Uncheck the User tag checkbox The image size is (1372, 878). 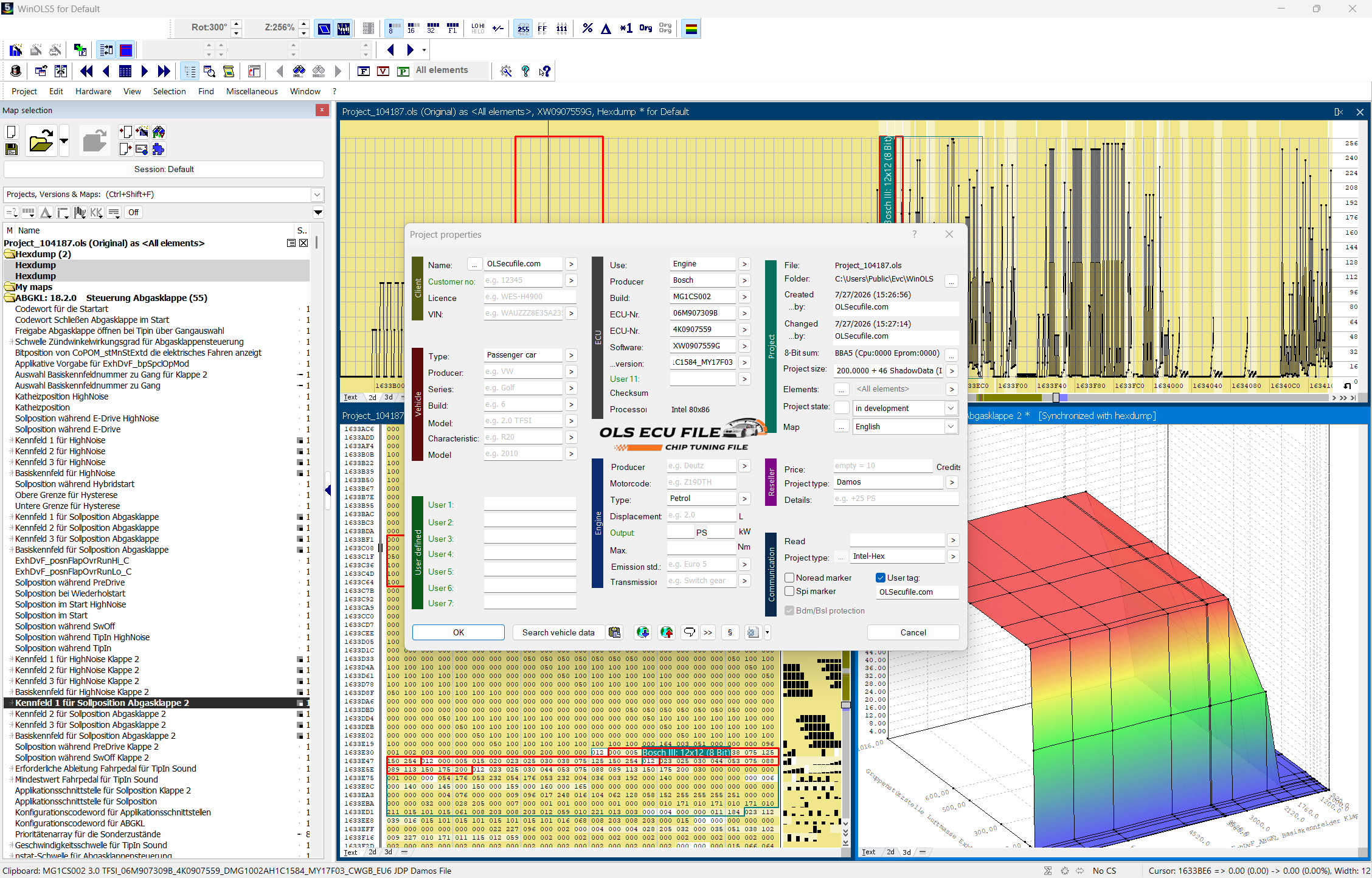[881, 578]
